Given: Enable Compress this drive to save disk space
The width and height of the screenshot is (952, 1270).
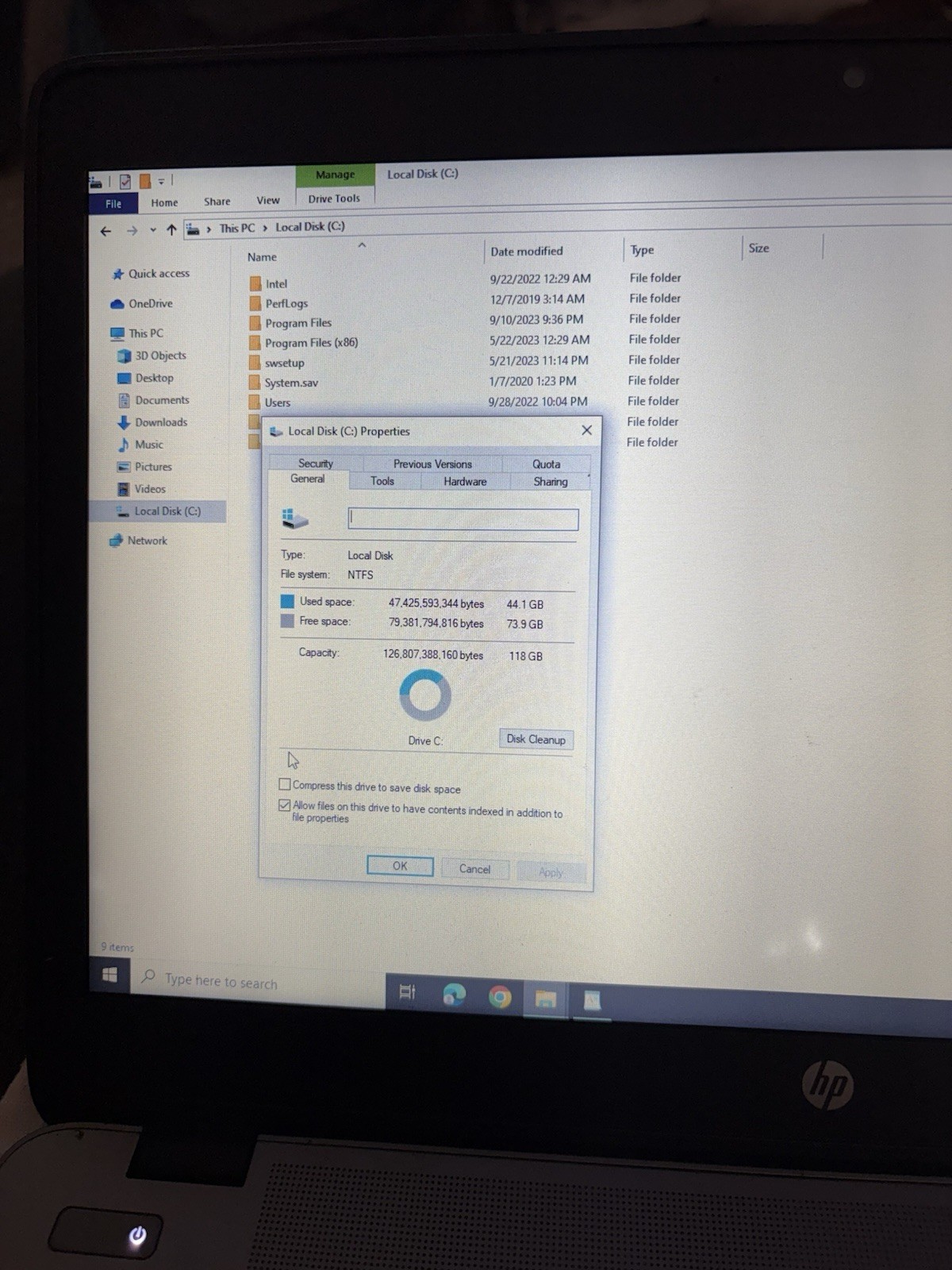Looking at the screenshot, I should click(x=285, y=784).
